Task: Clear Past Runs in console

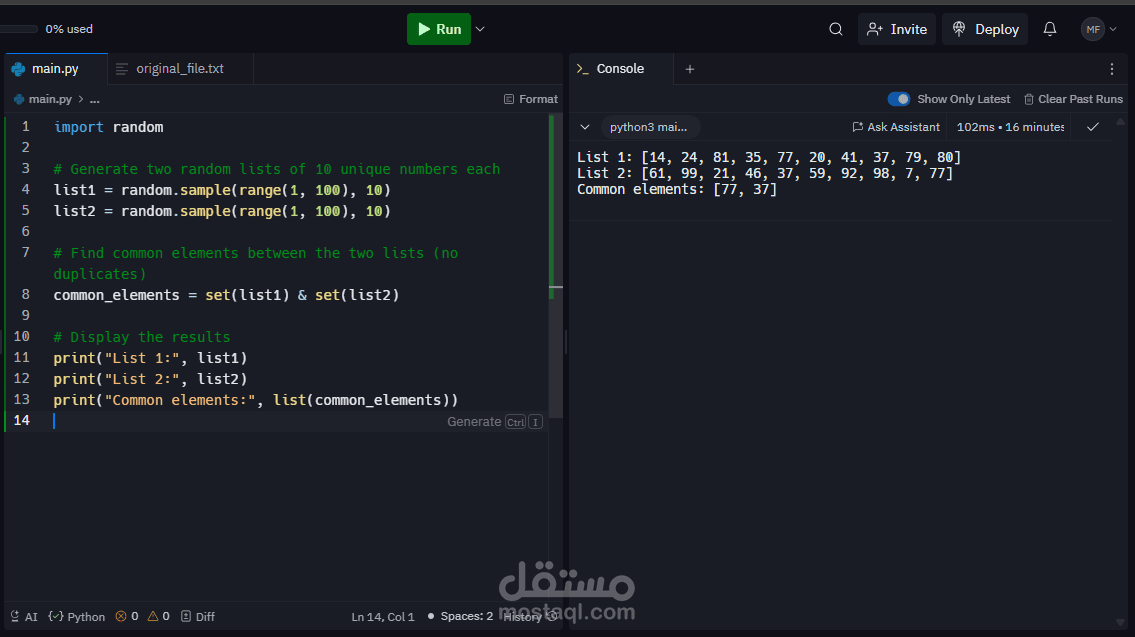Action: [x=1073, y=99]
